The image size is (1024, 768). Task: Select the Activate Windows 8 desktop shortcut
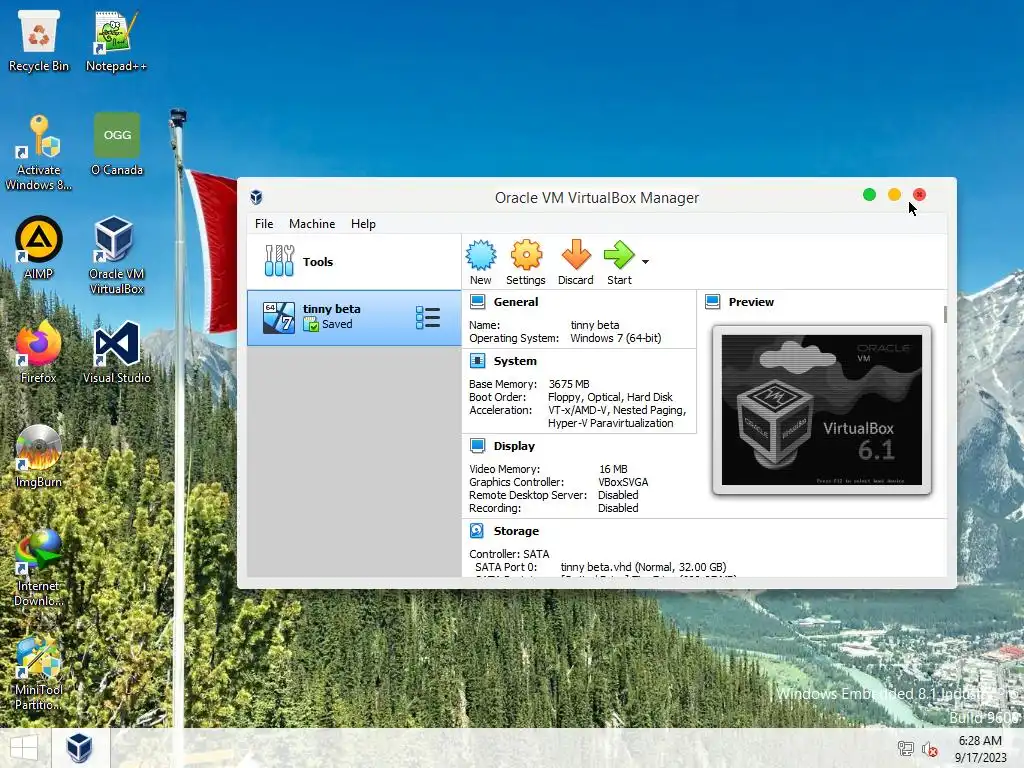[39, 152]
